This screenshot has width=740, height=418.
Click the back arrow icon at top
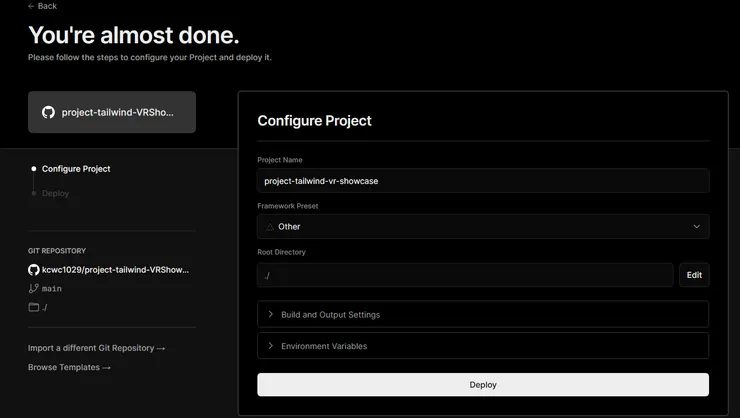(x=32, y=6)
